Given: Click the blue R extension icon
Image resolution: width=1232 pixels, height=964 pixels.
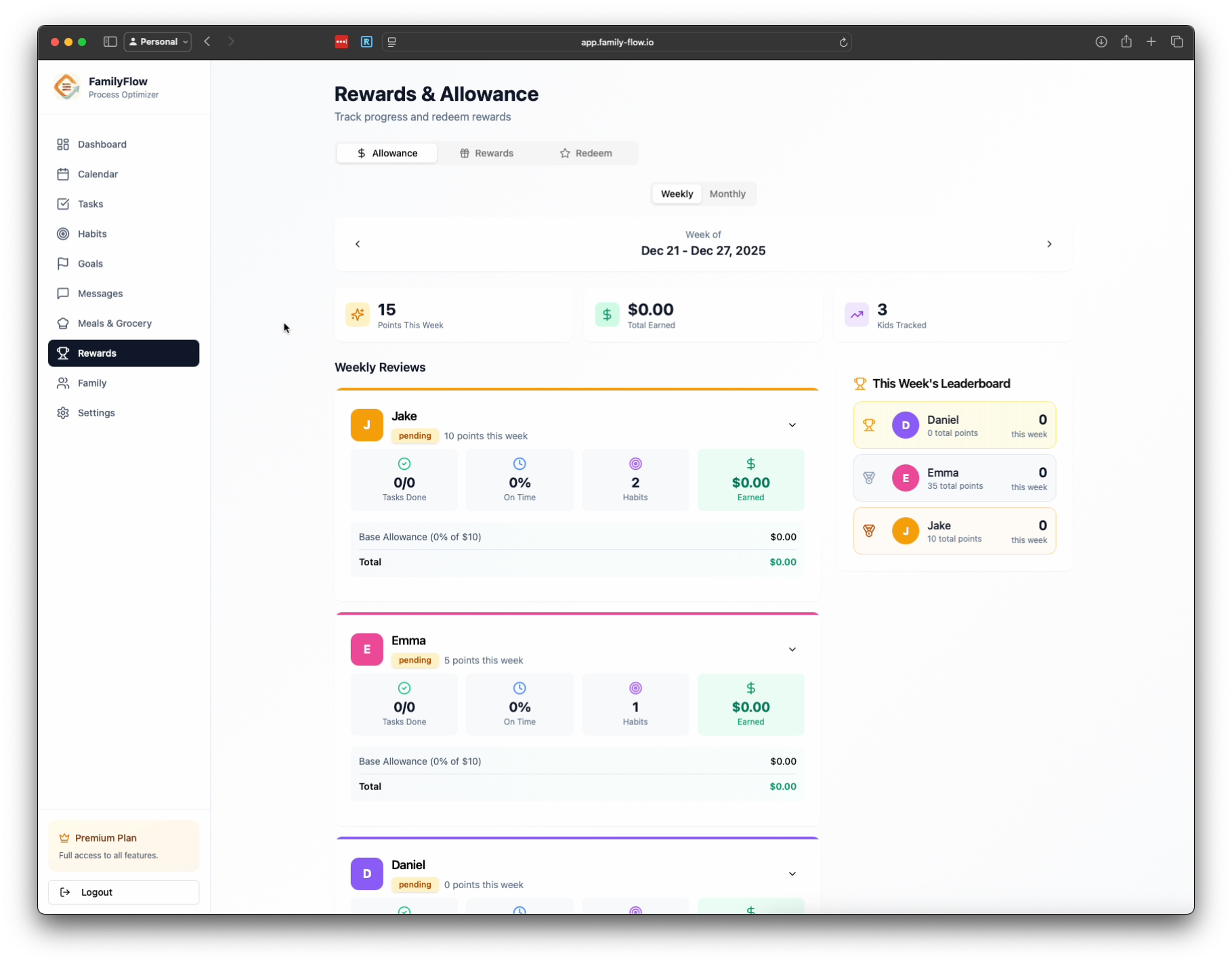Looking at the screenshot, I should (366, 42).
